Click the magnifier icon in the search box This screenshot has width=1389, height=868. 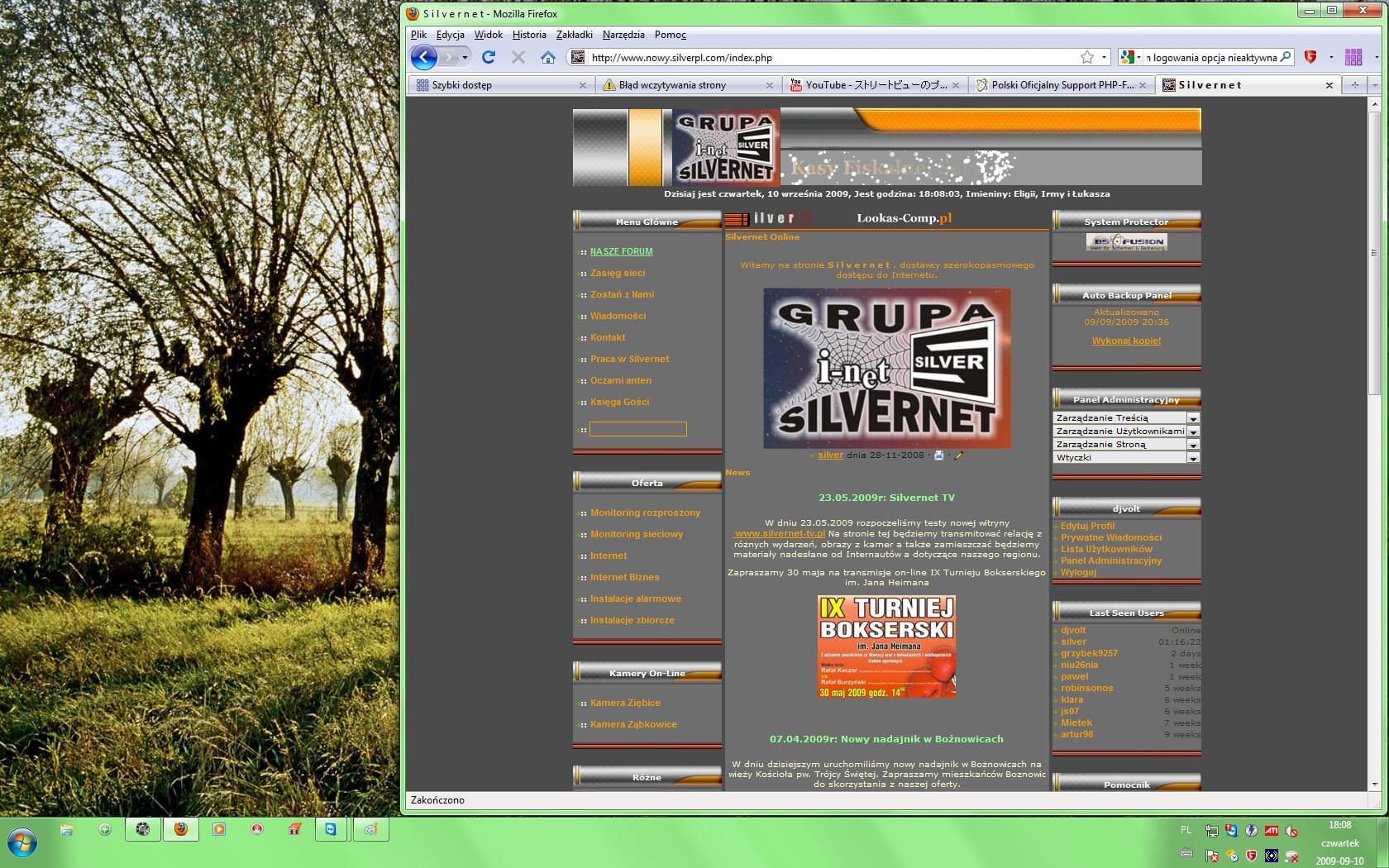[x=1285, y=57]
